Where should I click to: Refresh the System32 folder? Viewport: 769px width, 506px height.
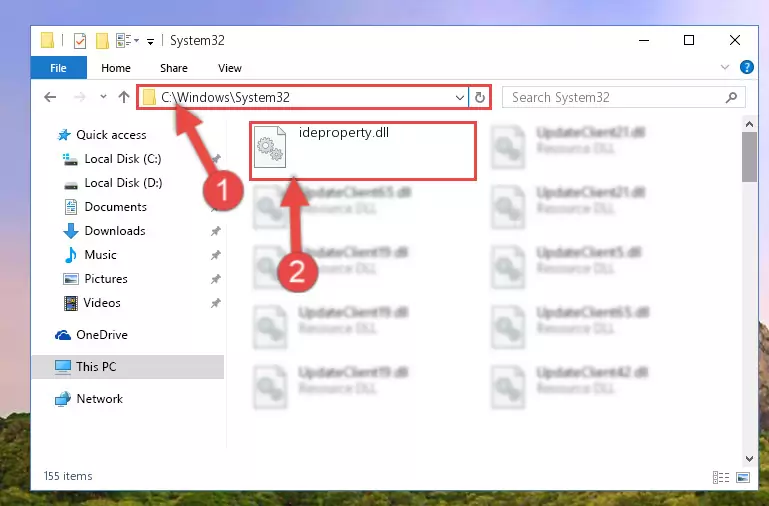coord(480,98)
